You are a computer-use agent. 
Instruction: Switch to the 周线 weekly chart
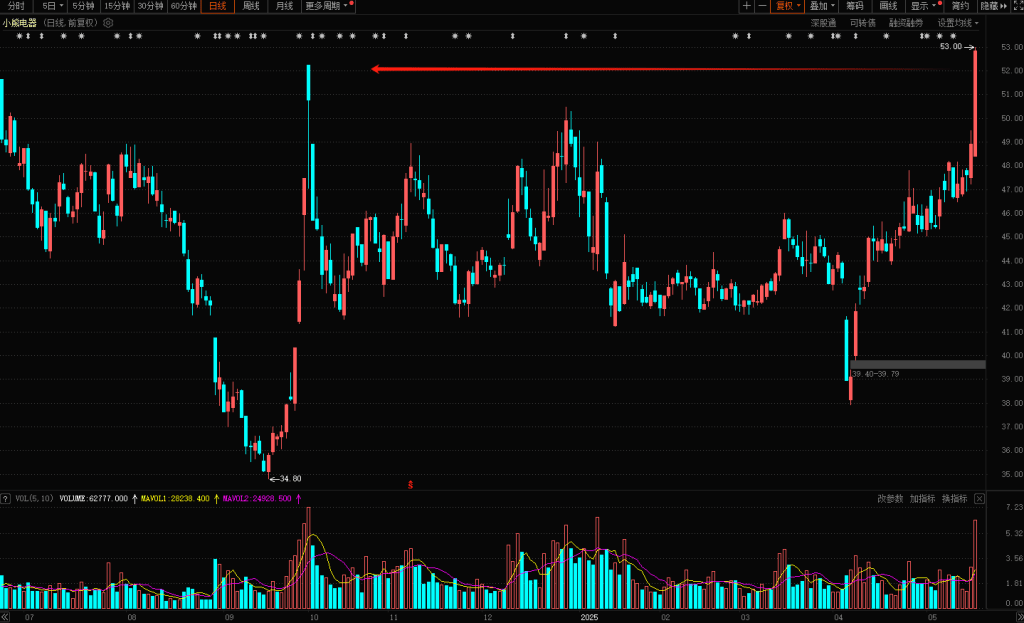[251, 6]
